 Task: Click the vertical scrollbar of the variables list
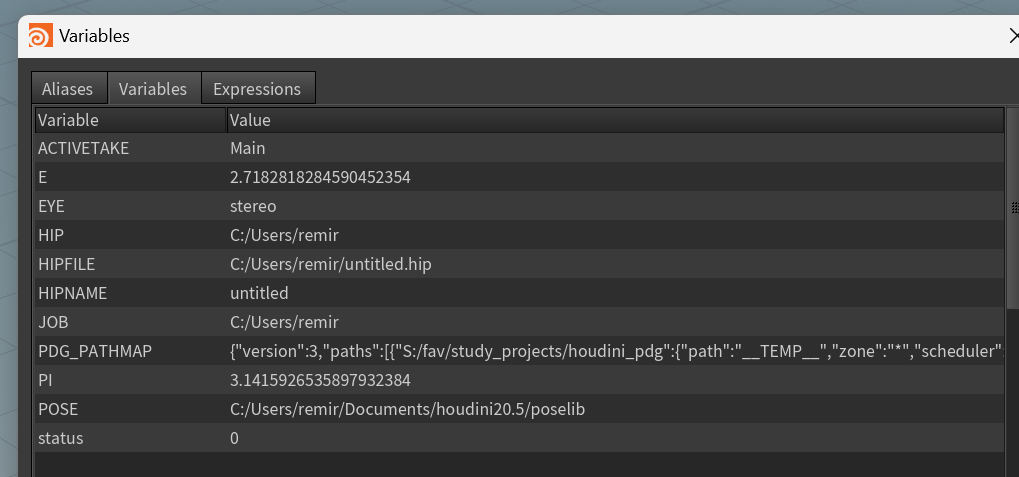pos(1013,208)
